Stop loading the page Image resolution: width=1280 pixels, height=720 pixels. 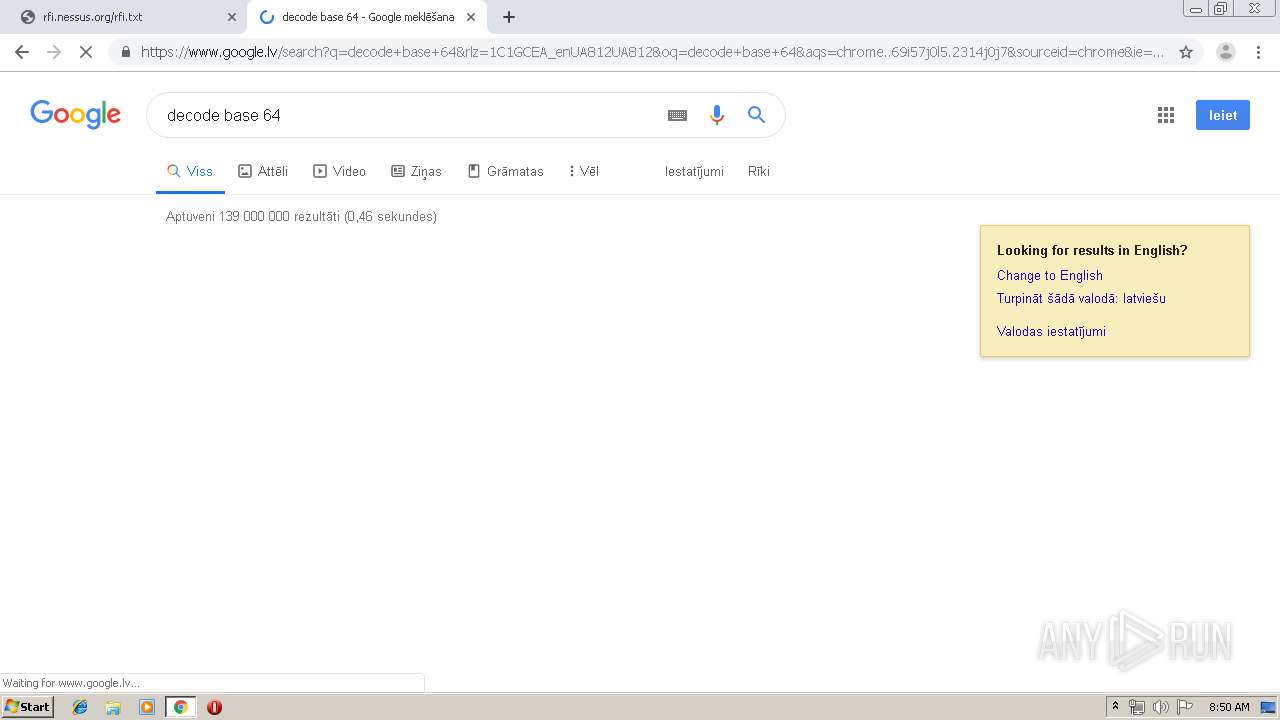(x=86, y=52)
